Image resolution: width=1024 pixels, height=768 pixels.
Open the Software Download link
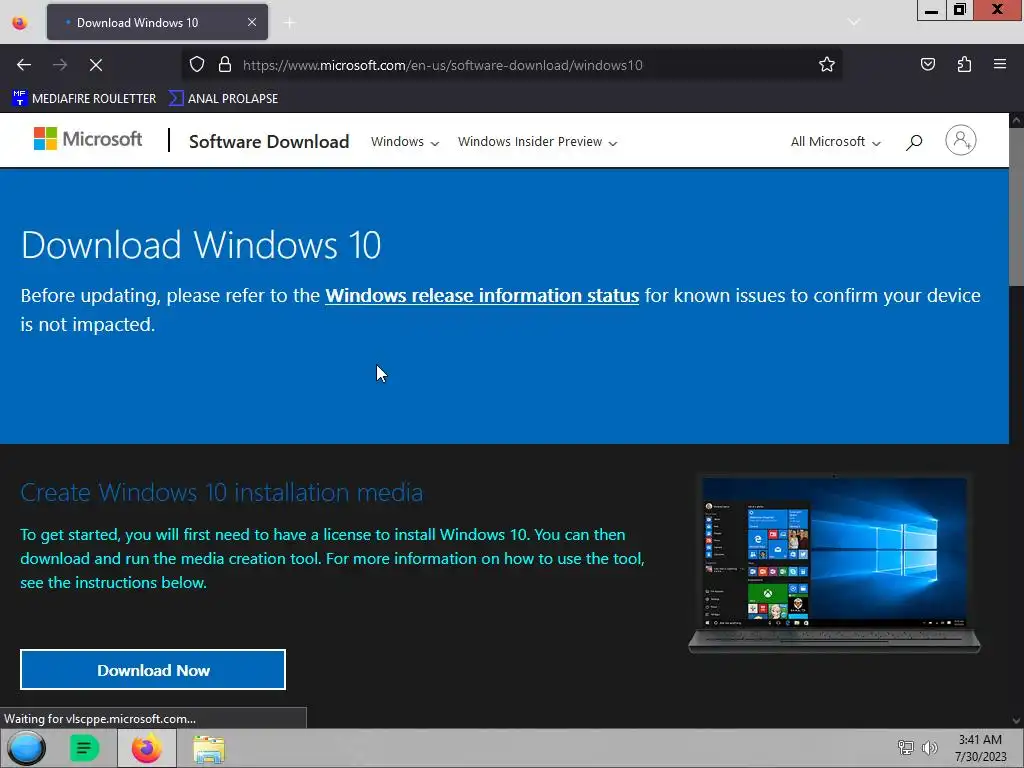coord(269,142)
